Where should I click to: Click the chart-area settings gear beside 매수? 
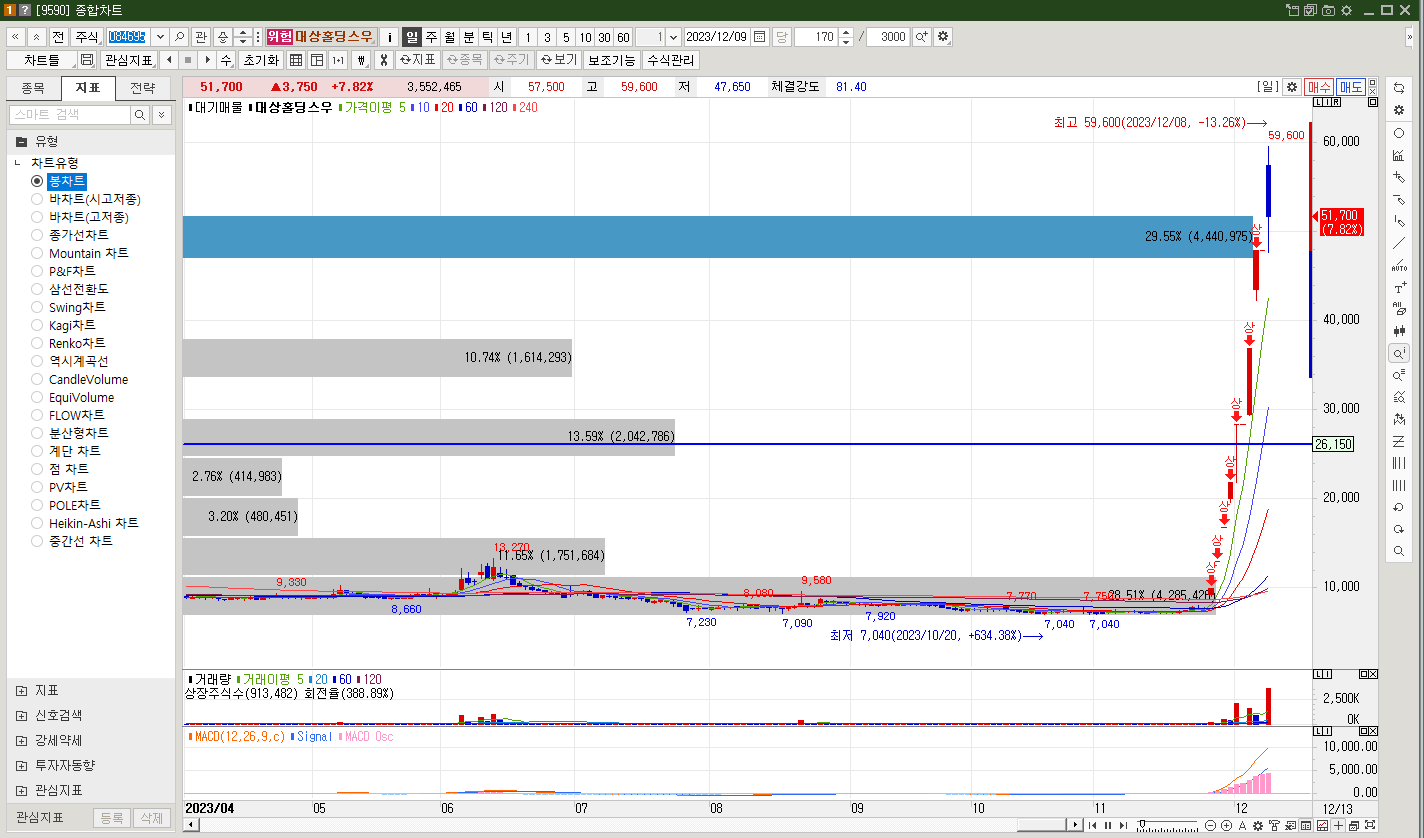click(1291, 87)
